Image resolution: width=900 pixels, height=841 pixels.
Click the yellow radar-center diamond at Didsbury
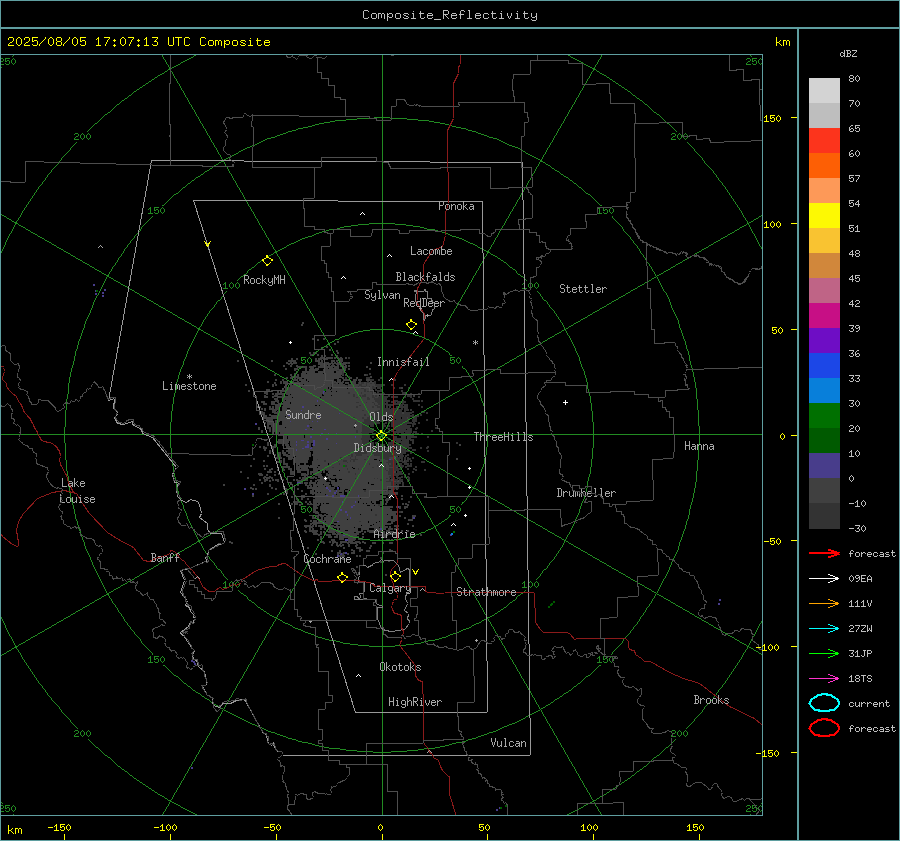pos(381,436)
